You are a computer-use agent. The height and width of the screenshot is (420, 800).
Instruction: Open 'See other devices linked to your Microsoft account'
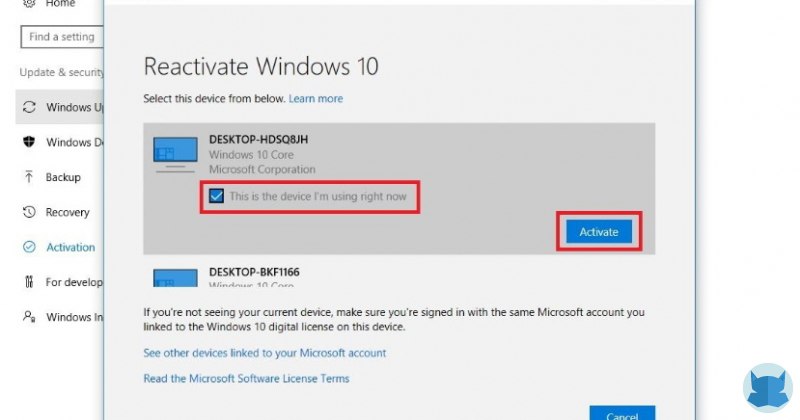click(265, 353)
